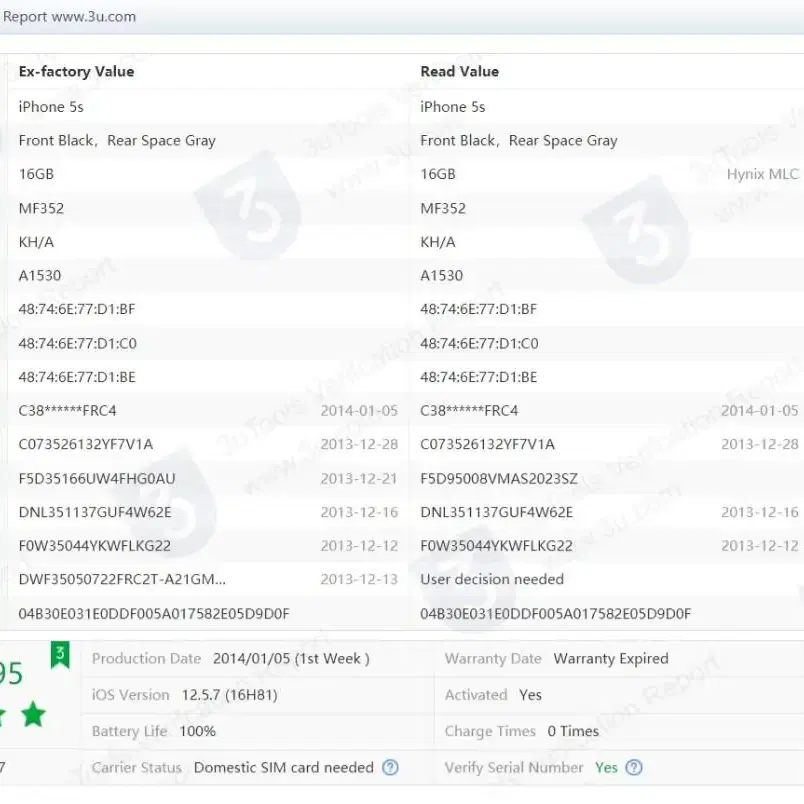This screenshot has width=804, height=804.
Task: Select Ex-factory "C073526132YF7V1A" serial
Action: tap(86, 444)
